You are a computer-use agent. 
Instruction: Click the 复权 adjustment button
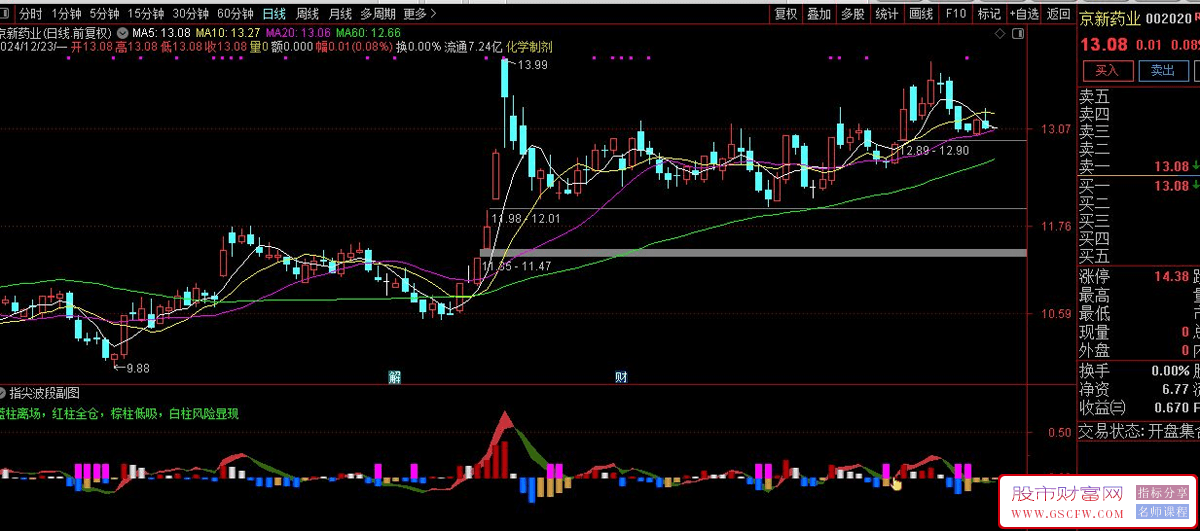pyautogui.click(x=786, y=14)
